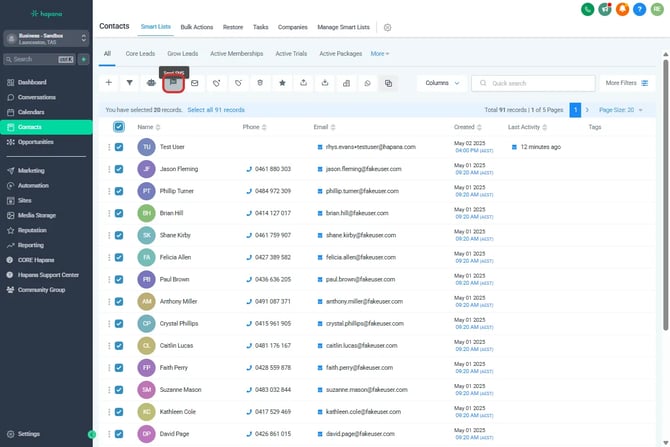670x447 pixels.
Task: Open the Columns dropdown
Action: coord(439,83)
